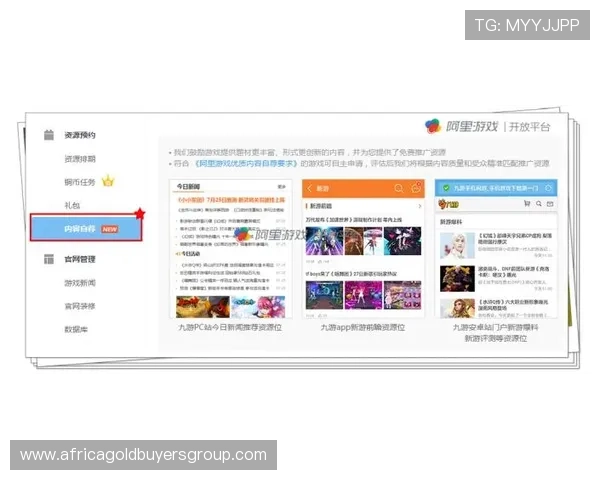
Task: Click the caption 九游PC站今日新闻推荐资源位
Action: tap(230, 327)
